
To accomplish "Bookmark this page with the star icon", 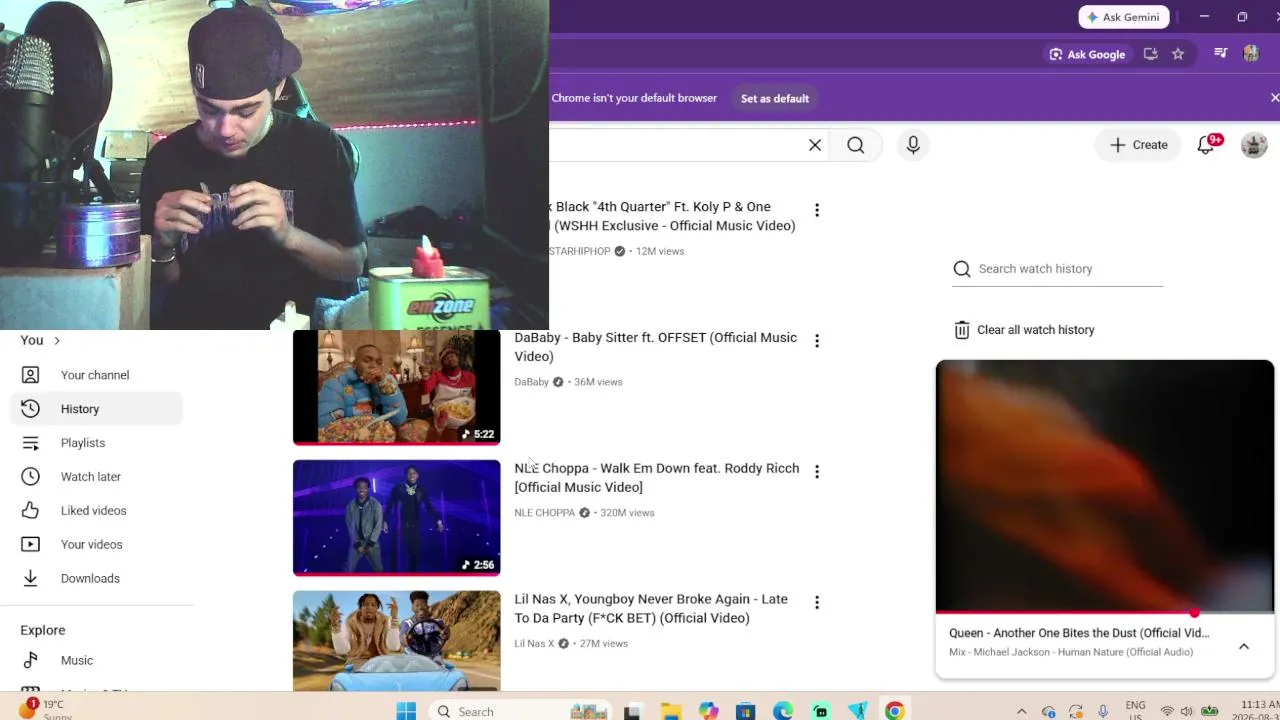I will (x=1178, y=54).
